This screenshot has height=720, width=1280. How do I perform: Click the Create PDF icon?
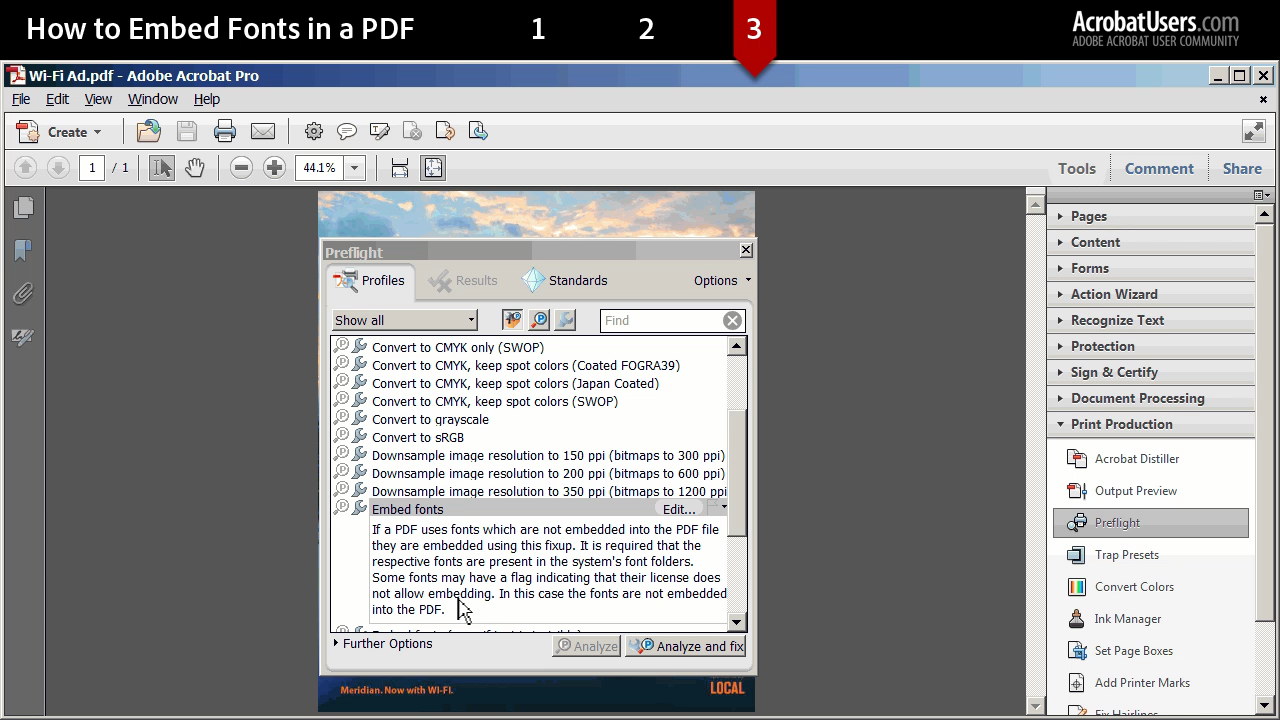click(28, 131)
